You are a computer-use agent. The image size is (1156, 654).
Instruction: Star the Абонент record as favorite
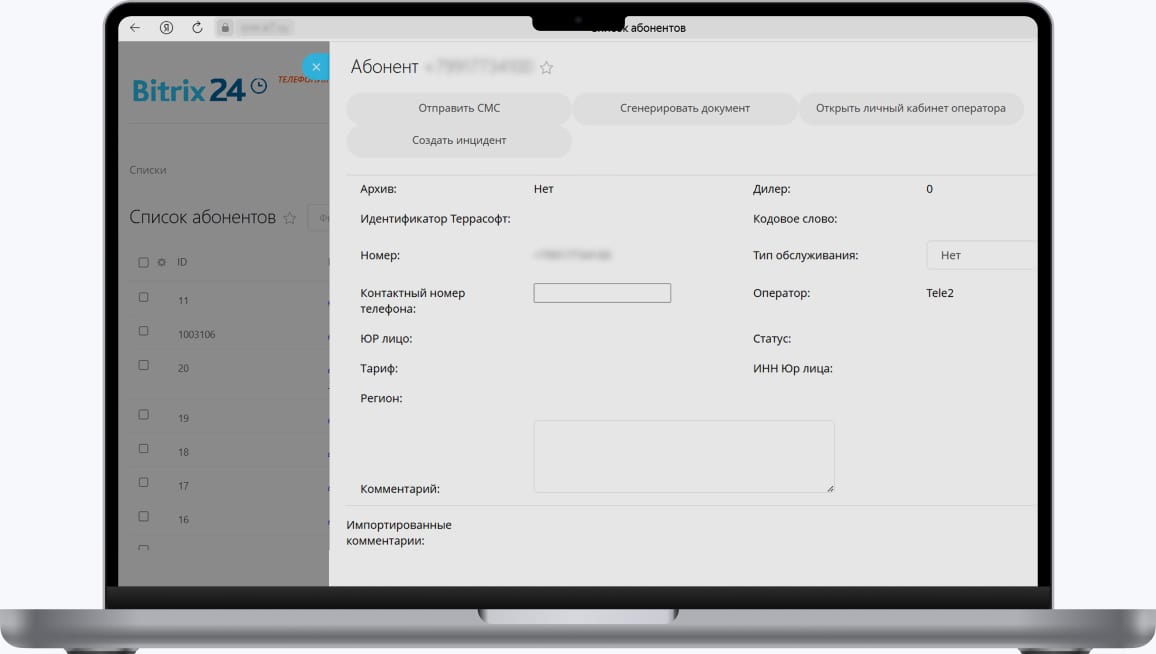tap(546, 68)
